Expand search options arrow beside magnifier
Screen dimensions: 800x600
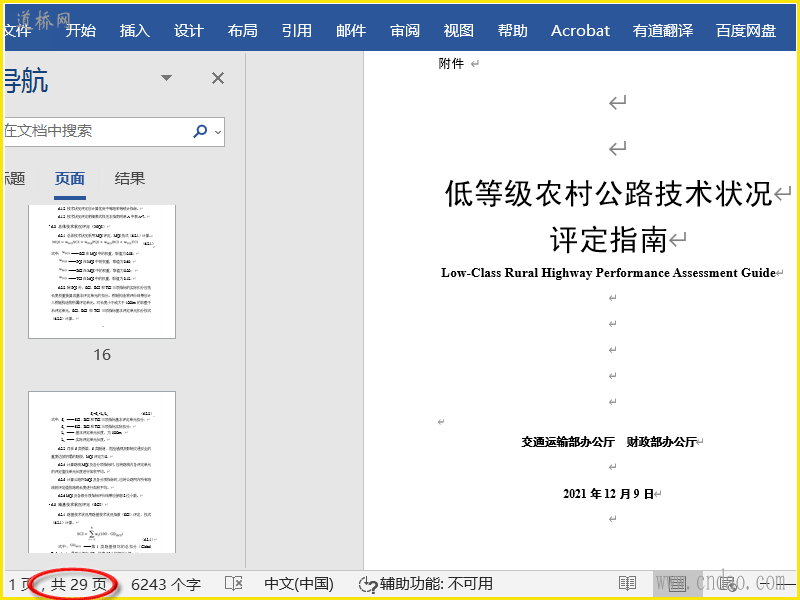click(x=218, y=132)
